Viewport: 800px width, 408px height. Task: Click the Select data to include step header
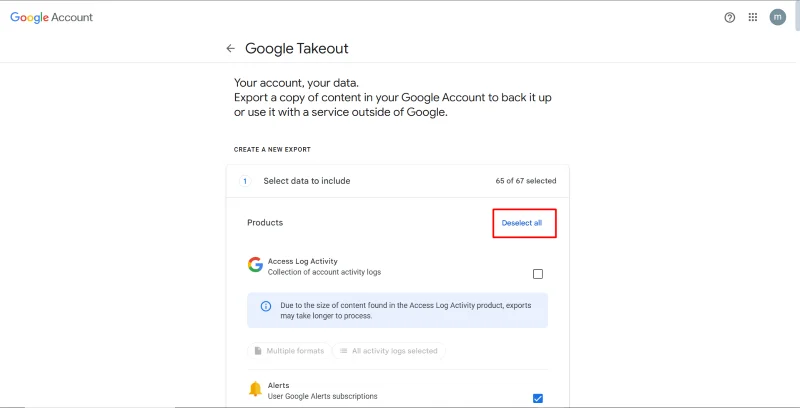pos(397,181)
